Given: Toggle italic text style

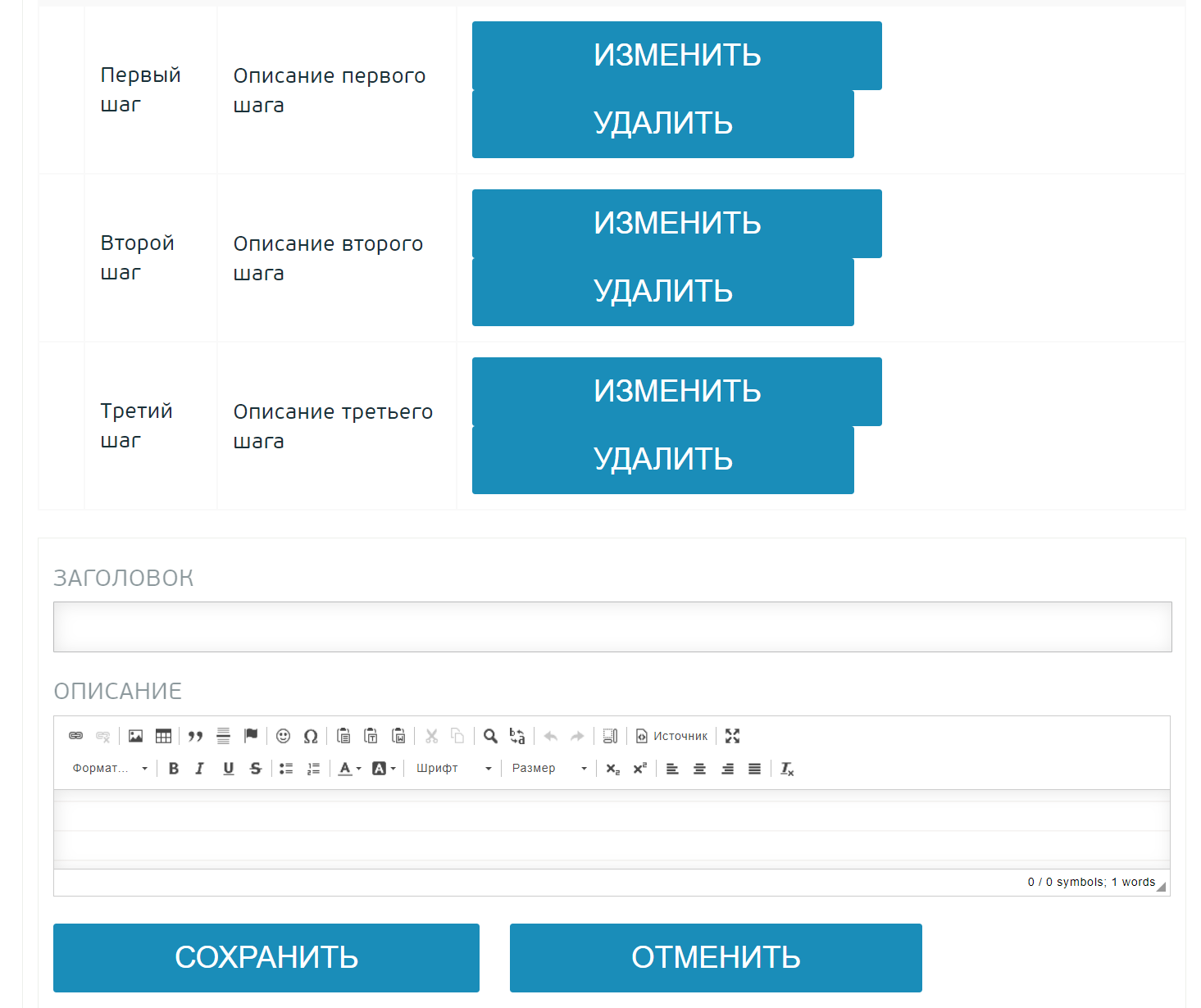Looking at the screenshot, I should [x=200, y=769].
